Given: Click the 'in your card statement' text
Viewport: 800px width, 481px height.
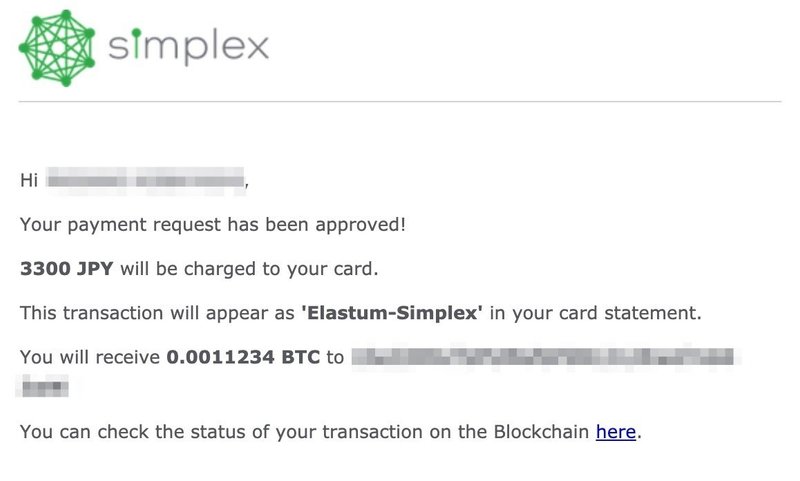Looking at the screenshot, I should click(595, 313).
